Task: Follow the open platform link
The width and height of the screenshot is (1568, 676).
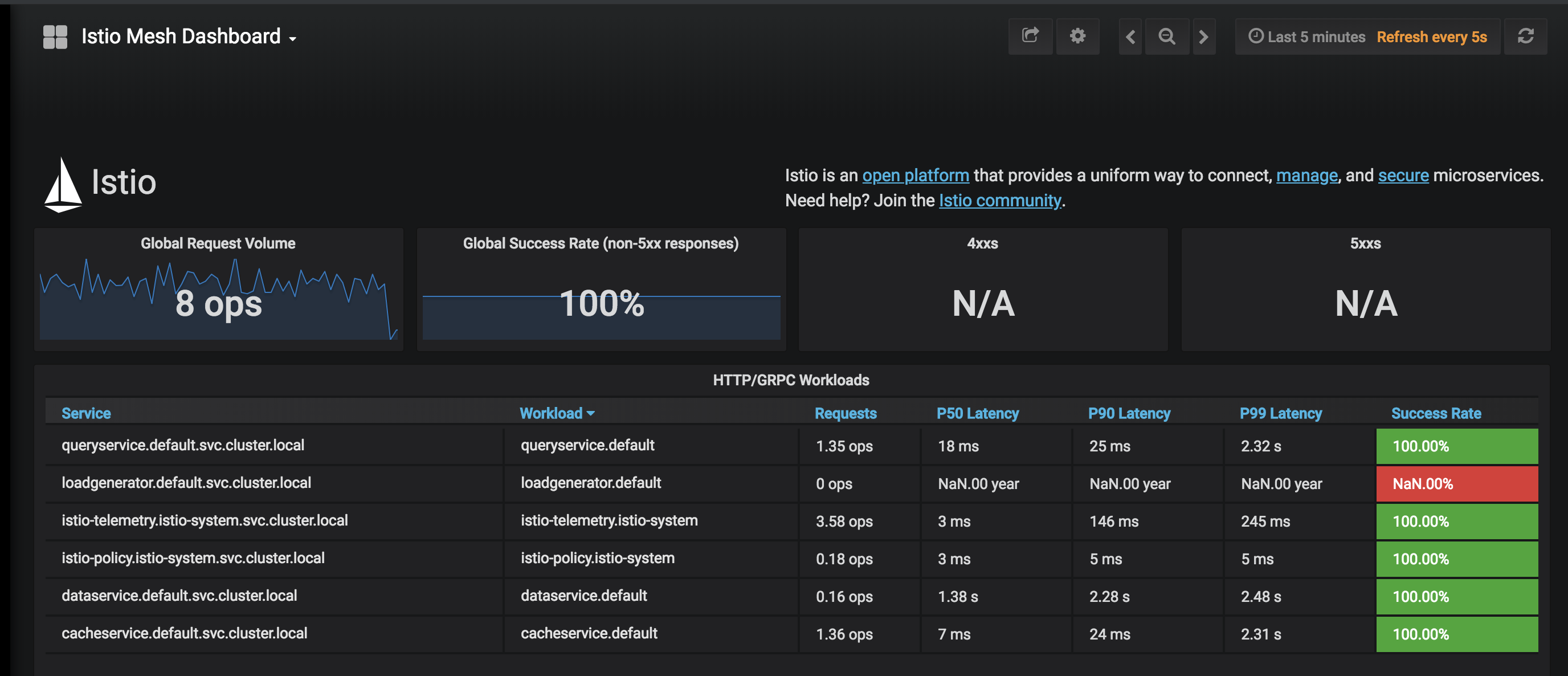Action: pyautogui.click(x=916, y=176)
